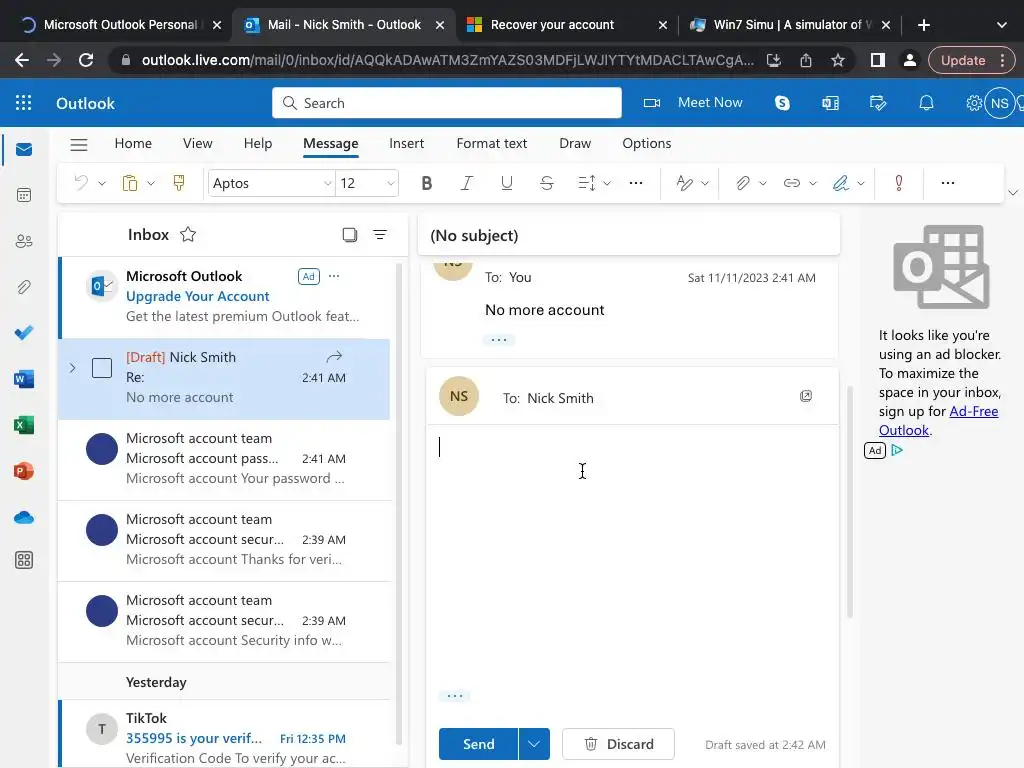The height and width of the screenshot is (768, 1024).
Task: Toggle Bold formatting
Action: coord(426,184)
